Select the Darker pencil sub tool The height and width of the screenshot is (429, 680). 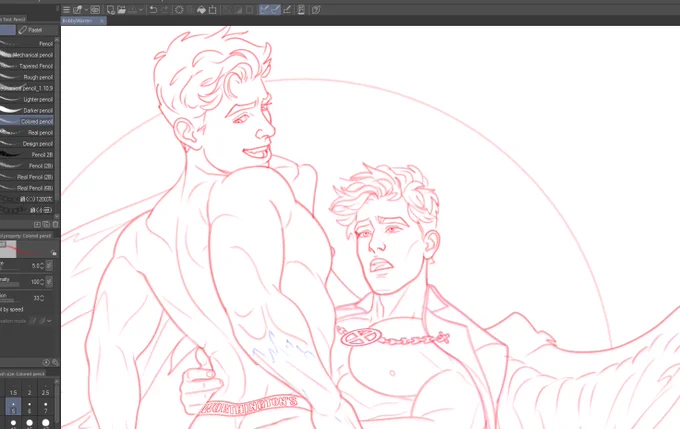point(26,110)
